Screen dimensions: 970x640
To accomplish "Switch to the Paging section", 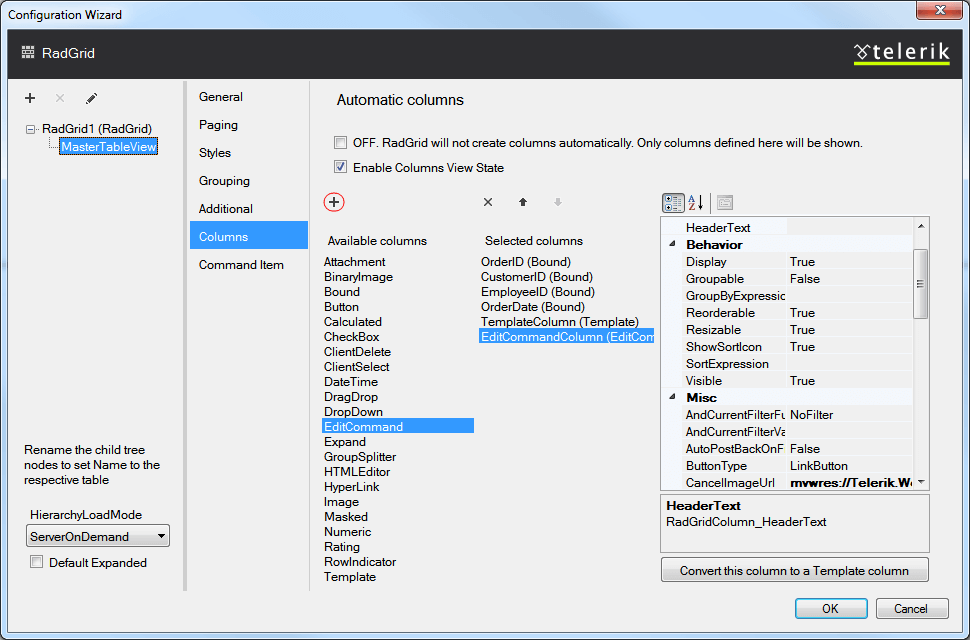I will (x=218, y=125).
